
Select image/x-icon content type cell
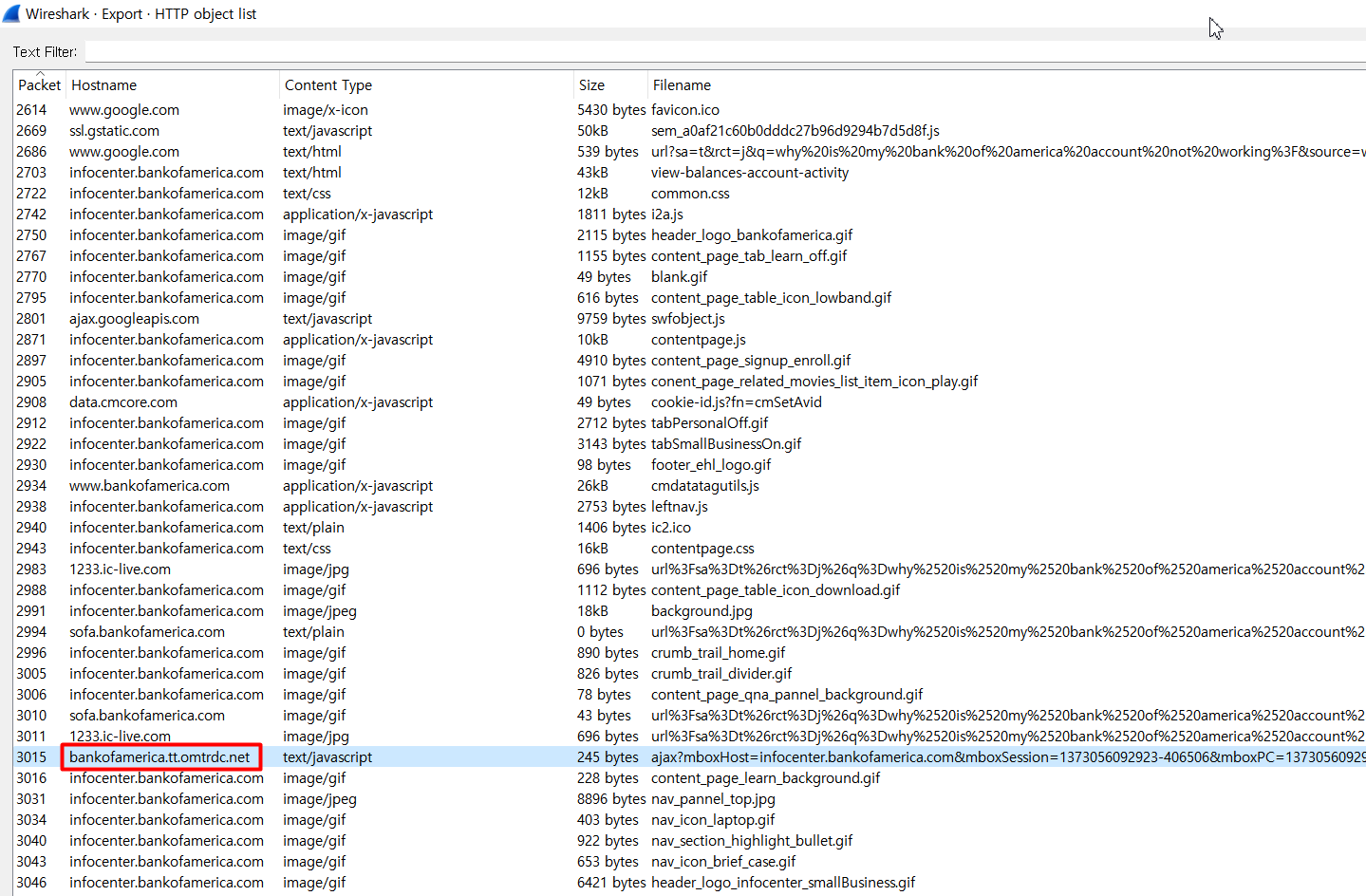(326, 110)
